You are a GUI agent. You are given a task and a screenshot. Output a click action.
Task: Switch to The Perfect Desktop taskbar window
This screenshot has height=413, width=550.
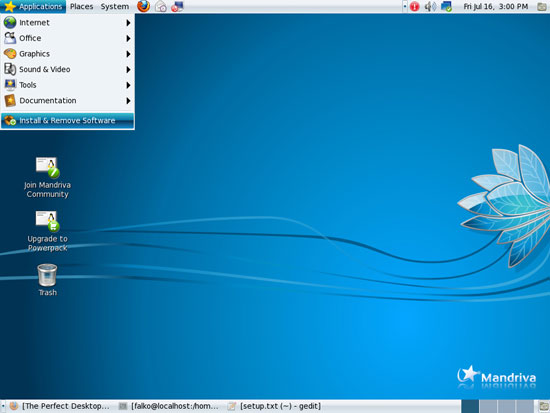pyautogui.click(x=60, y=406)
